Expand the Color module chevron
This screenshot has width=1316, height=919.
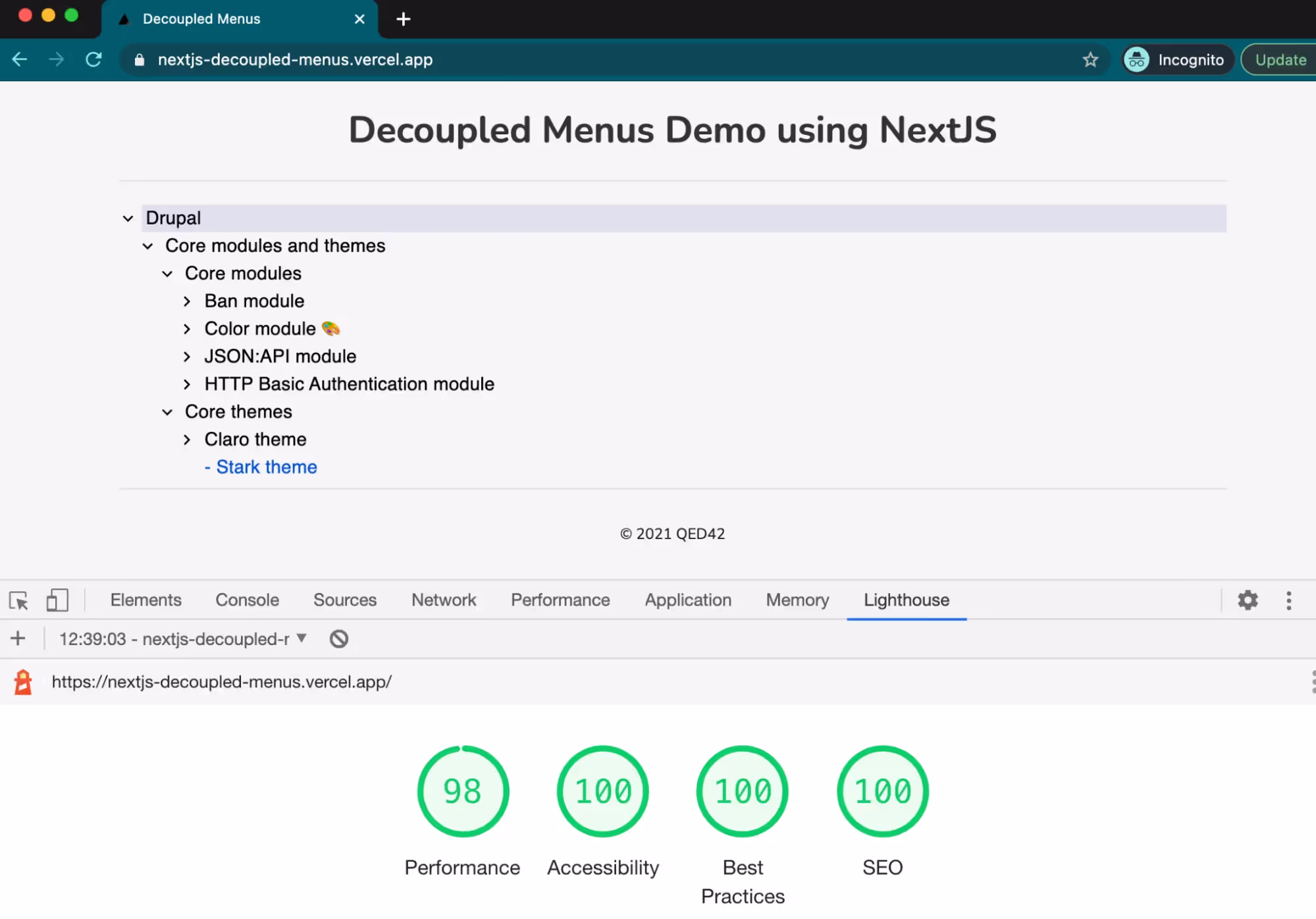[187, 329]
